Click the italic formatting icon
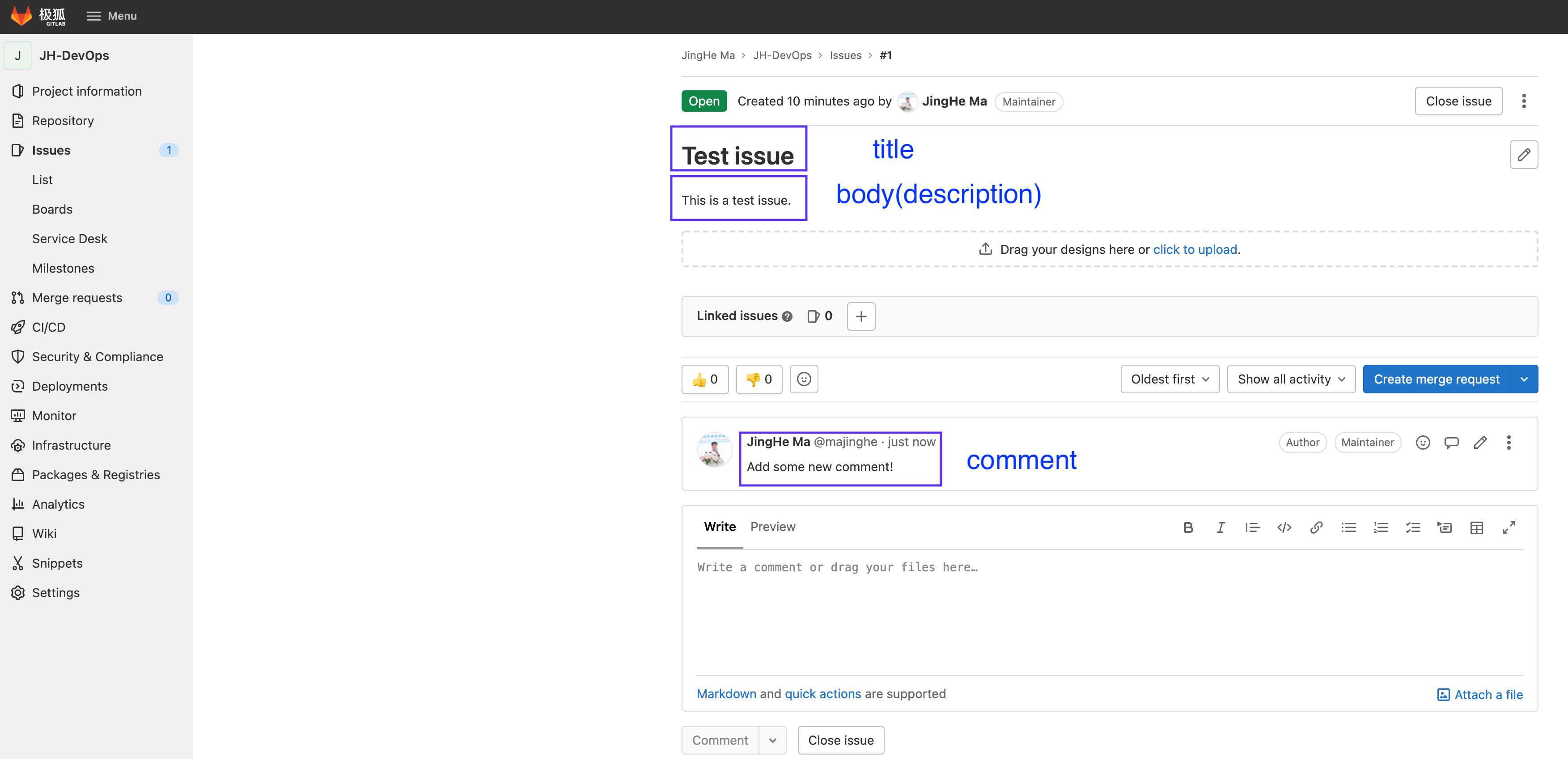Viewport: 1568px width, 759px height. coord(1220,527)
